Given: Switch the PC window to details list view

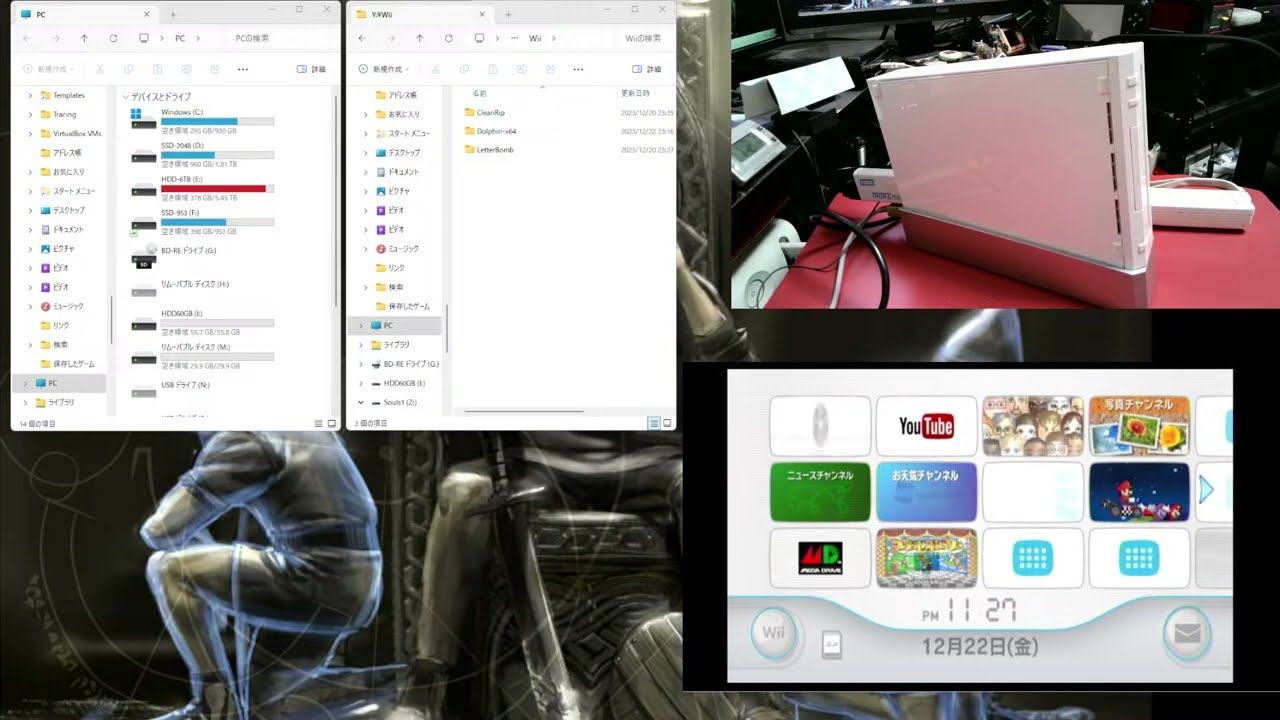Looking at the screenshot, I should [319, 423].
